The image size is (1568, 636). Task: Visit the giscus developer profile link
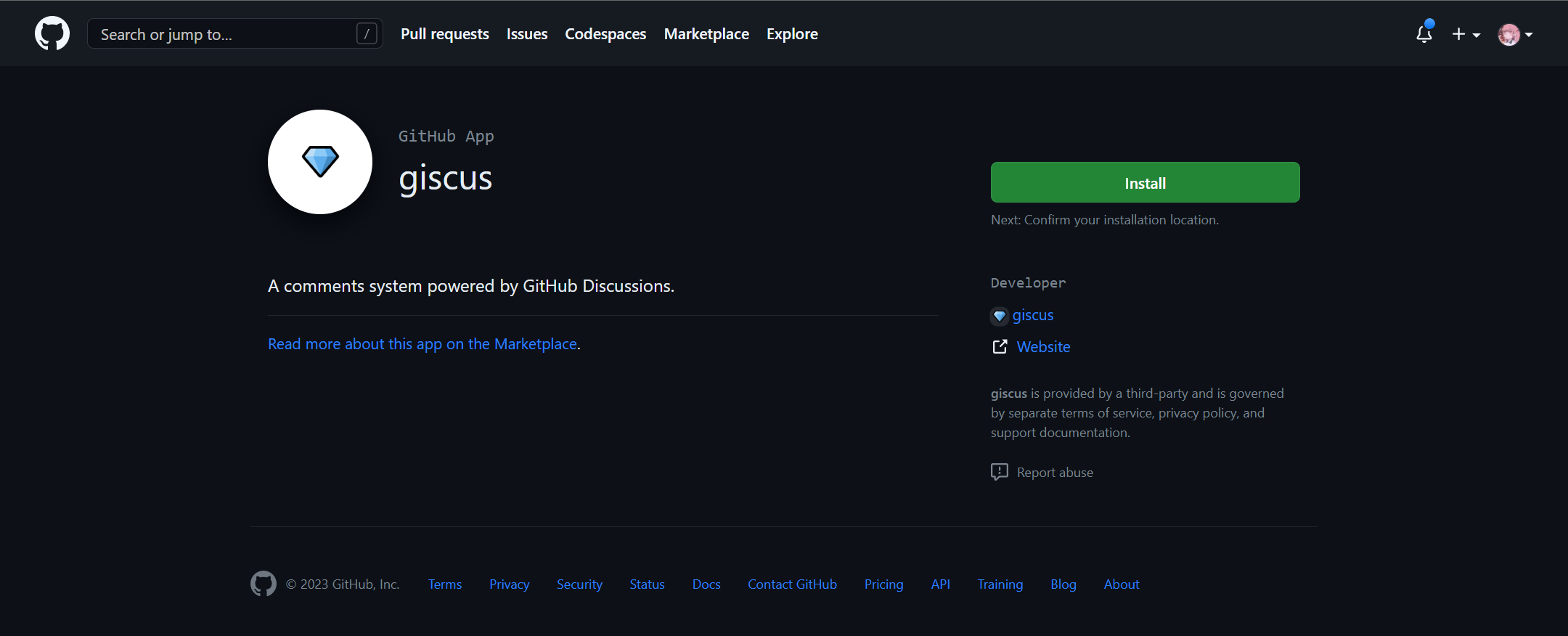1032,315
